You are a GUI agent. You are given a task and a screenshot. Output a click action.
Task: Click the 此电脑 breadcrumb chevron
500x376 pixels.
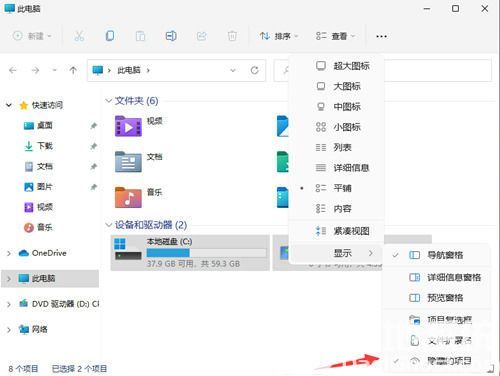148,70
